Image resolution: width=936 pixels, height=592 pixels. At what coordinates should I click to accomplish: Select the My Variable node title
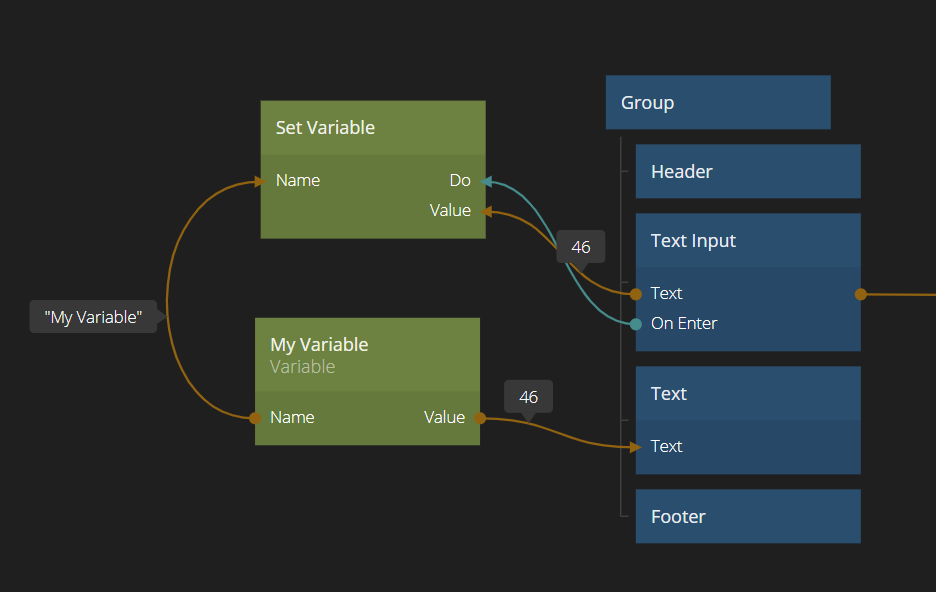(x=319, y=345)
